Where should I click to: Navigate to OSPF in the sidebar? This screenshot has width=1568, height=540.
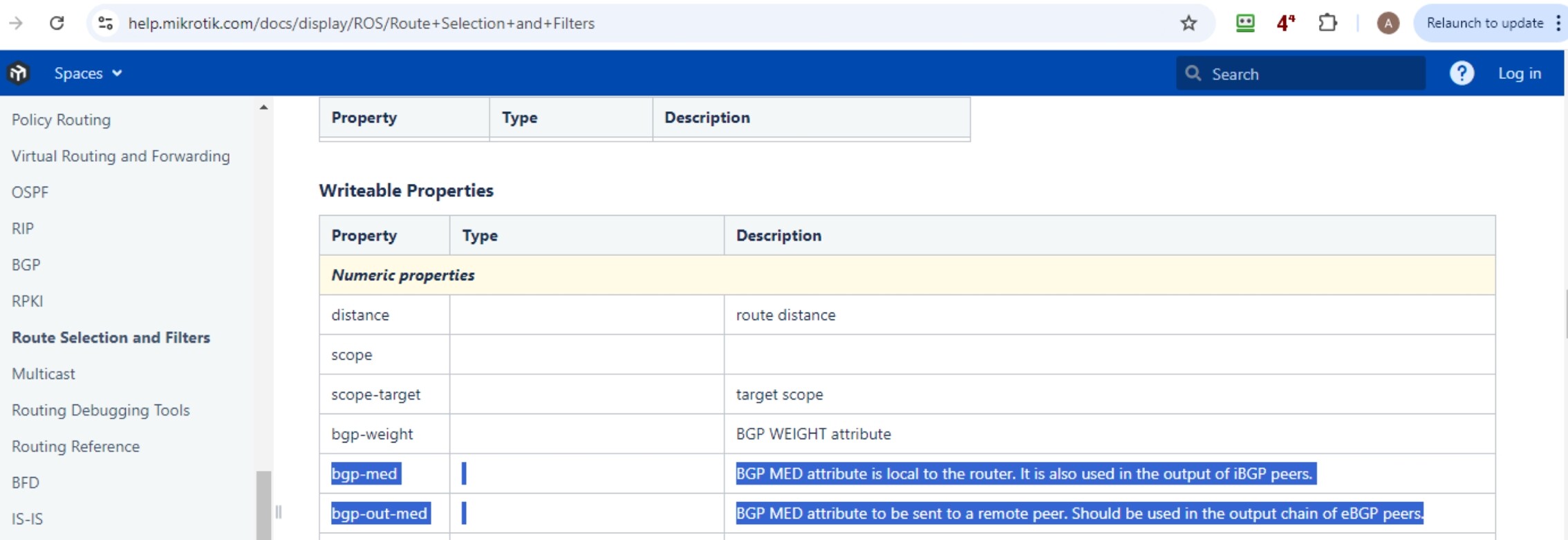(30, 192)
